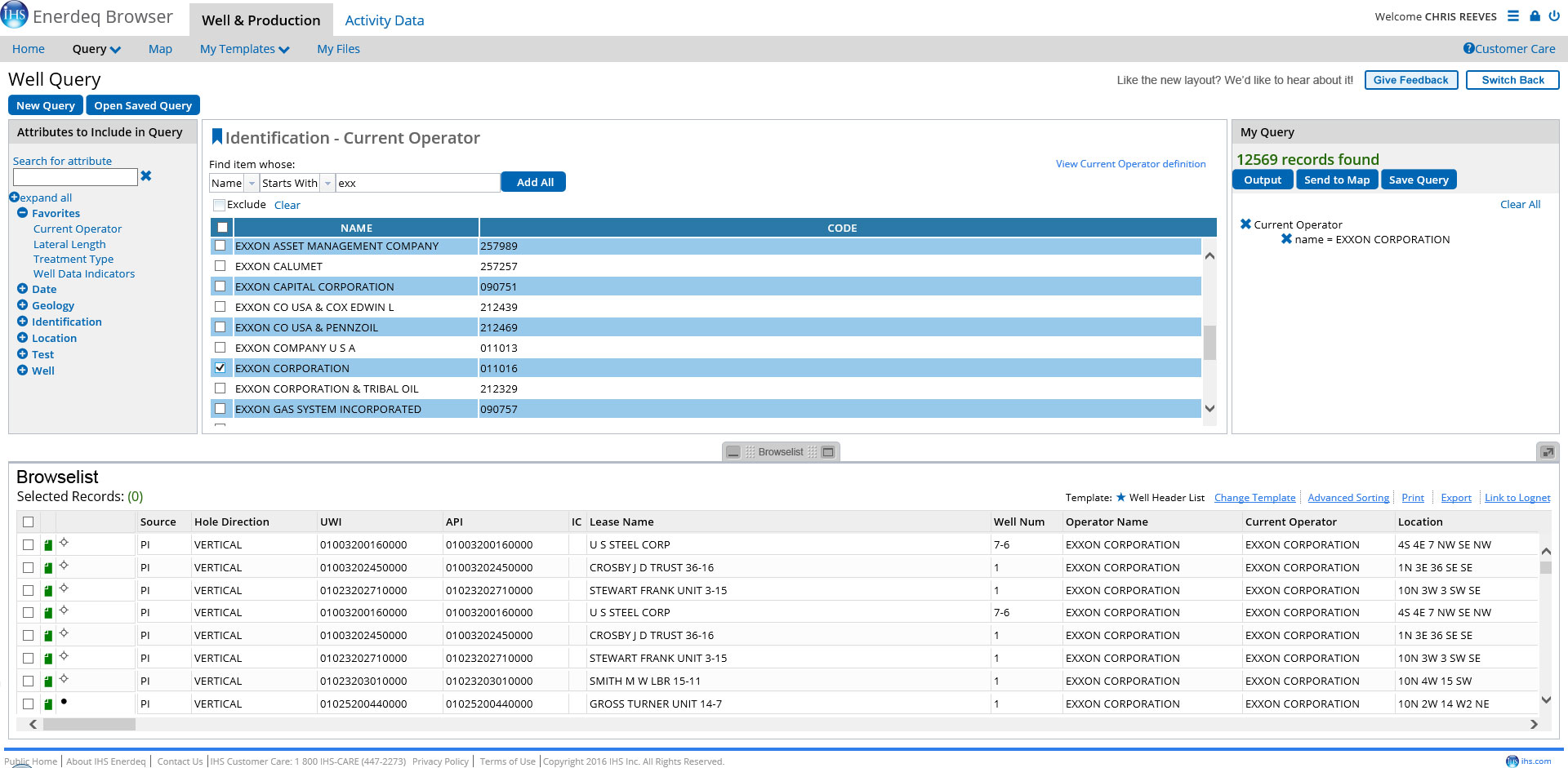
Task: Pop out Browselist with corner icon
Action: [x=1548, y=452]
